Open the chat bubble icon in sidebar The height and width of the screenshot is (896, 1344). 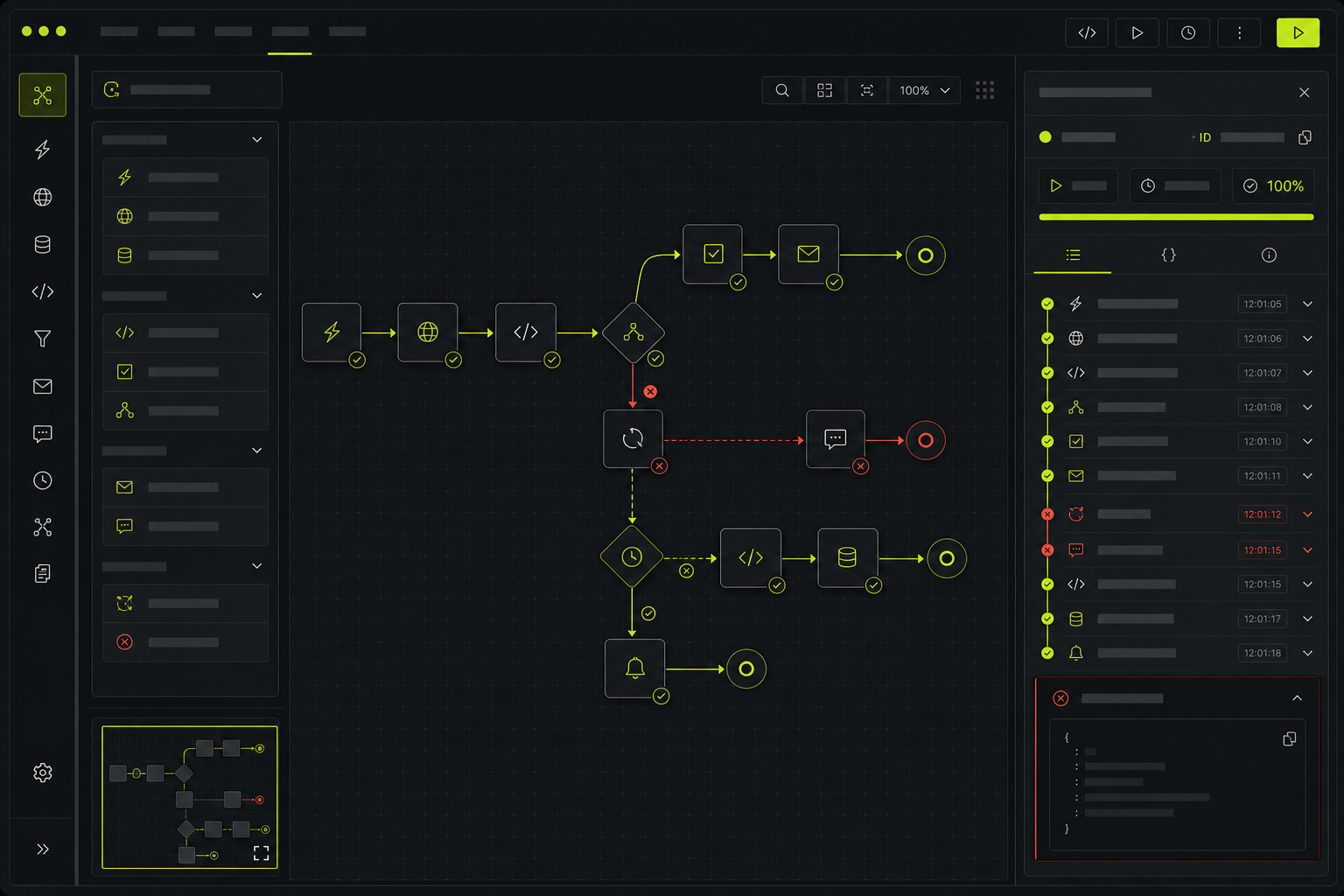pos(42,433)
